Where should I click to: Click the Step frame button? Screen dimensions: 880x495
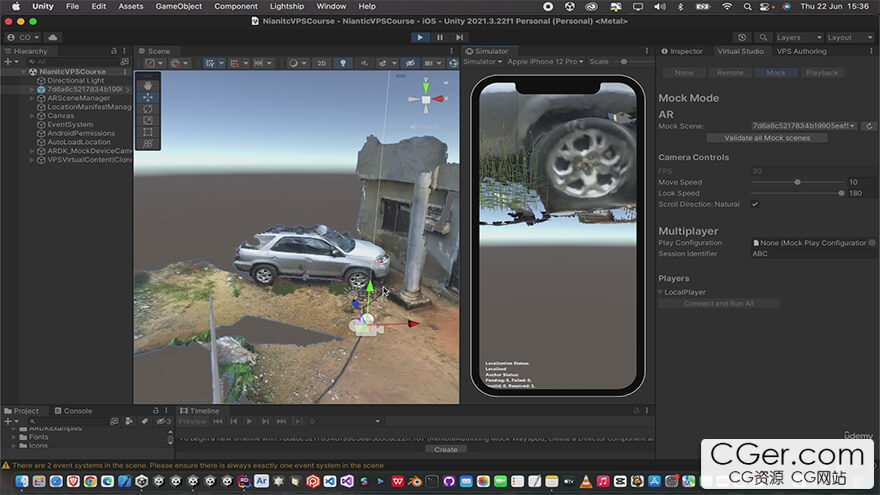click(460, 37)
